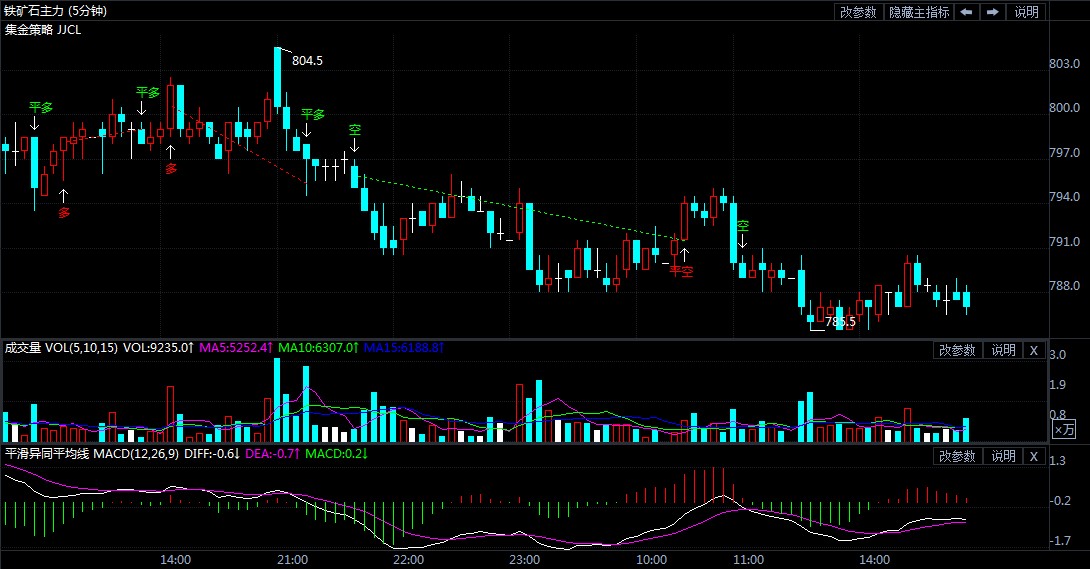Open 说明 in the MACD panel
Screen dimensions: 1090x569
[1003, 456]
